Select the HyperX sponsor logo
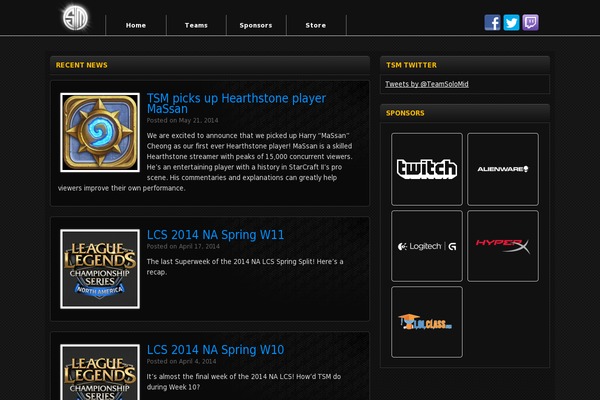This screenshot has height=400, width=600. point(503,246)
